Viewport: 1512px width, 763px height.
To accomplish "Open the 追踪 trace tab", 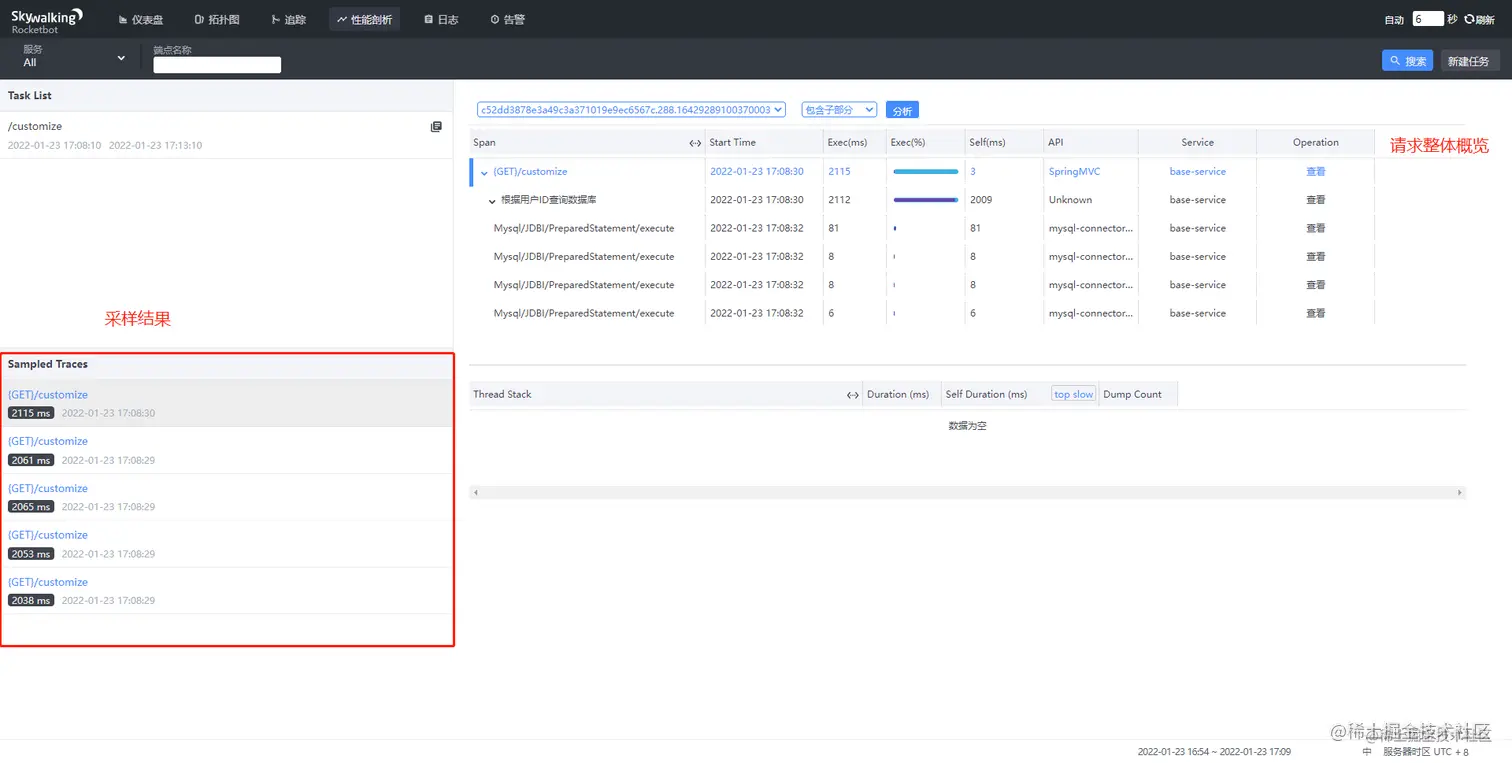I will [289, 19].
